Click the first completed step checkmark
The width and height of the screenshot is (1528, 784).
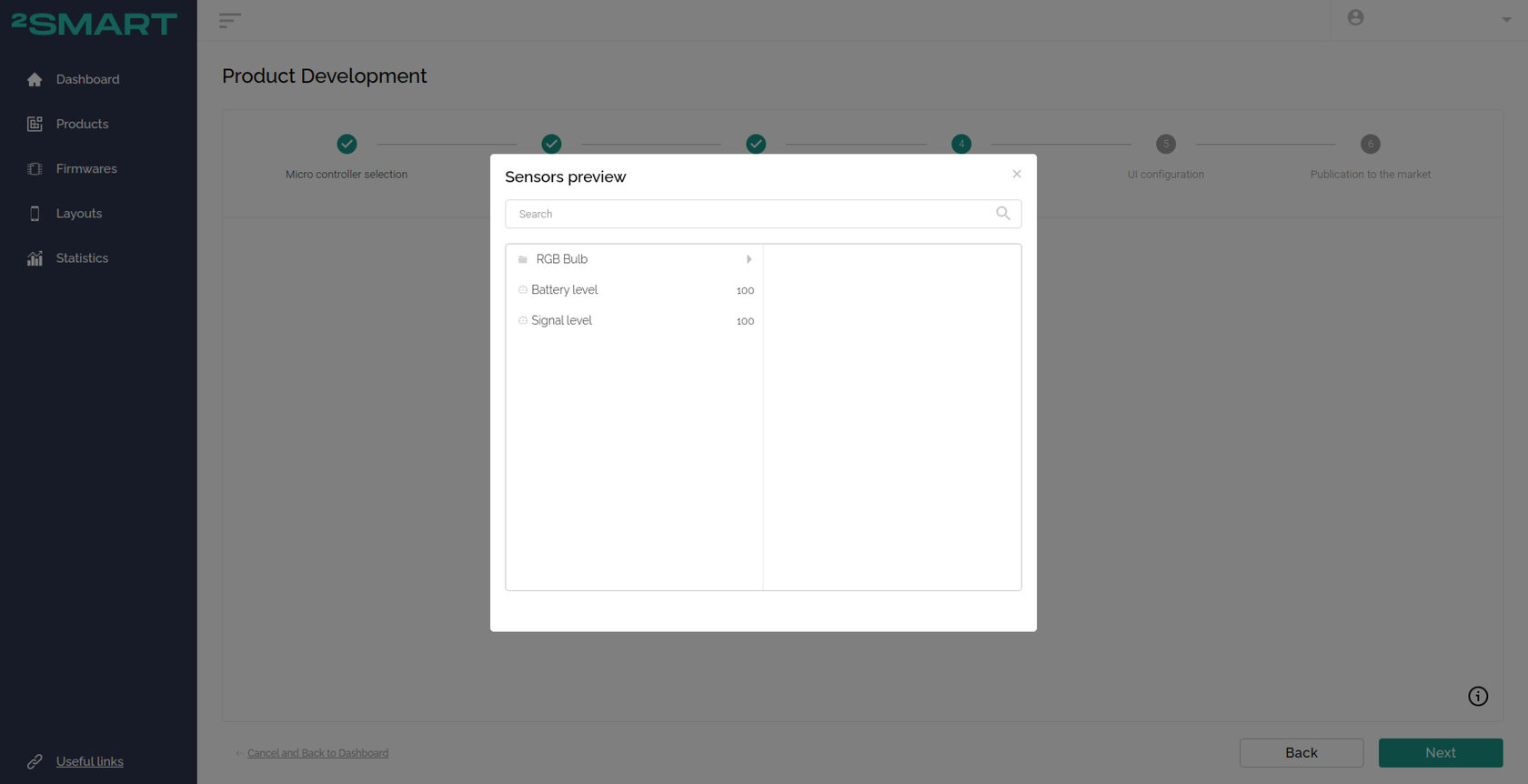click(x=347, y=144)
